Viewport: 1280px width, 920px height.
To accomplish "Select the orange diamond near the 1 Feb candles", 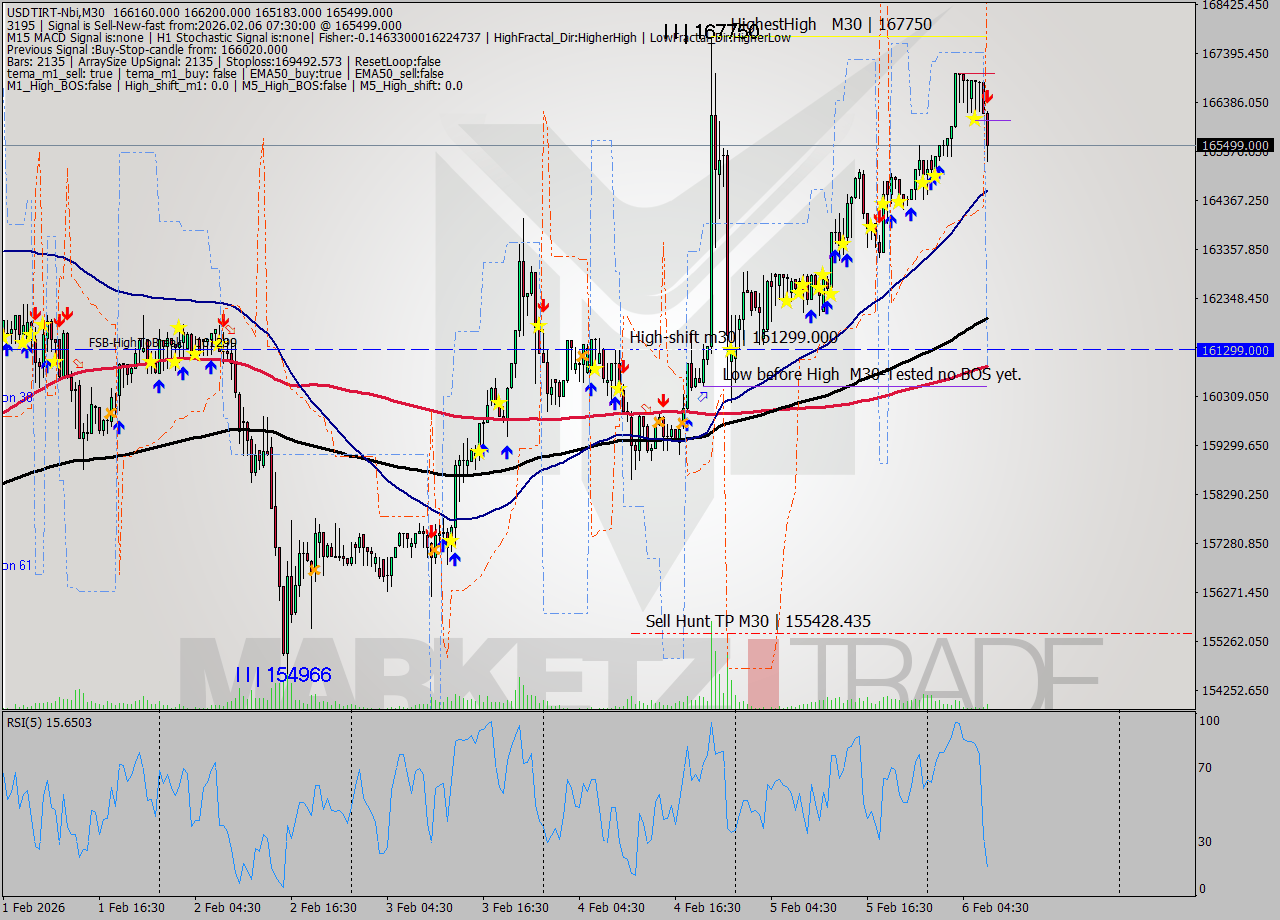I will pos(111,414).
